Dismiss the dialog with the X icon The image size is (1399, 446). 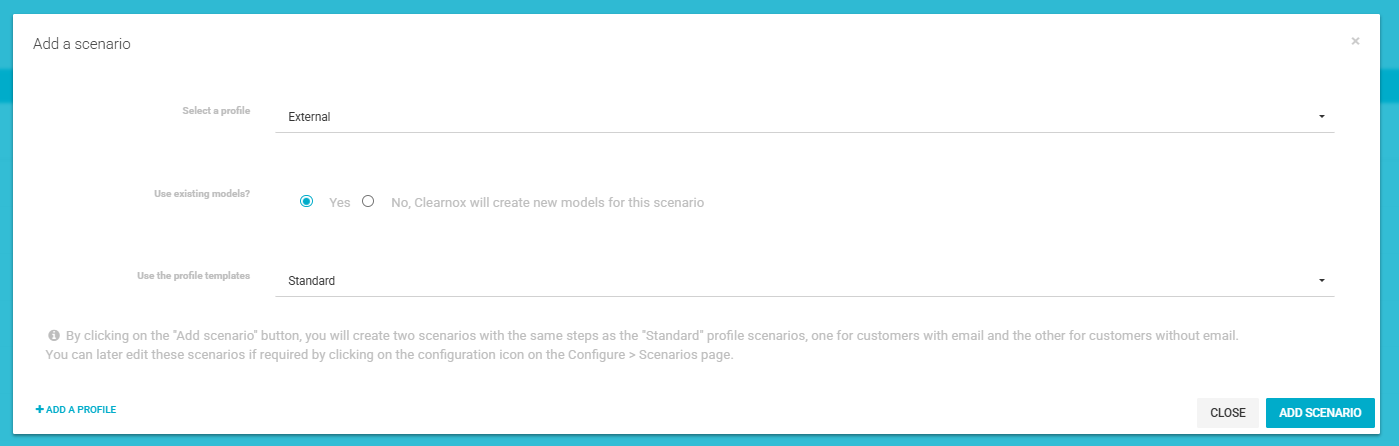coord(1355,41)
